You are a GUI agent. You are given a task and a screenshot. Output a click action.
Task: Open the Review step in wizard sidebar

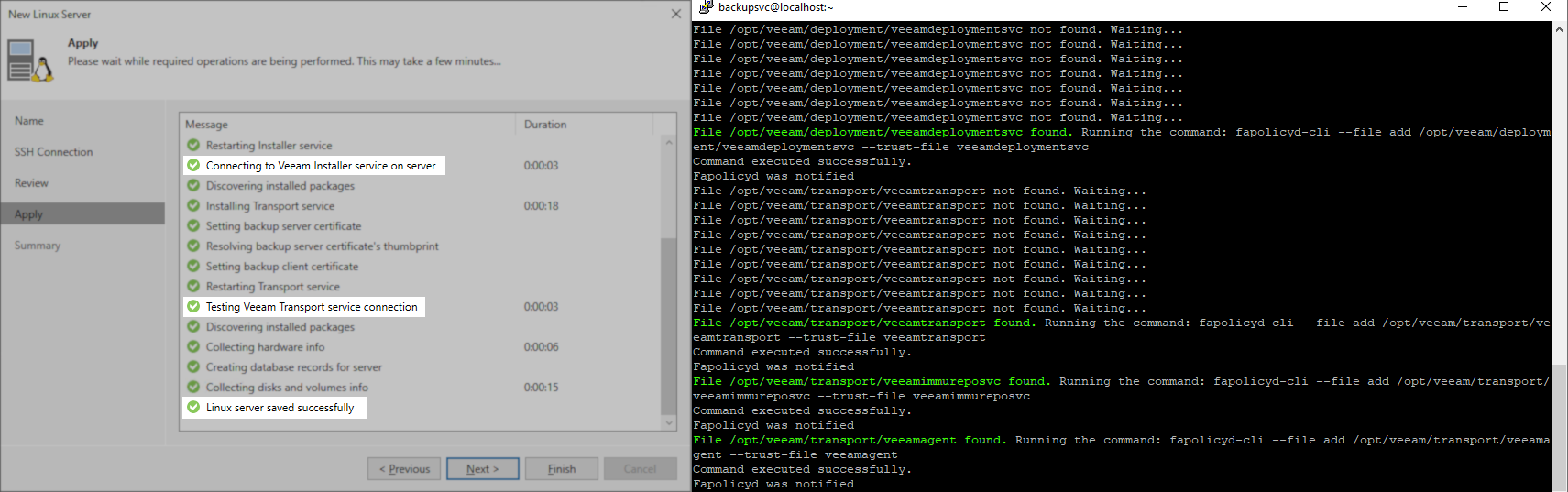pos(31,183)
